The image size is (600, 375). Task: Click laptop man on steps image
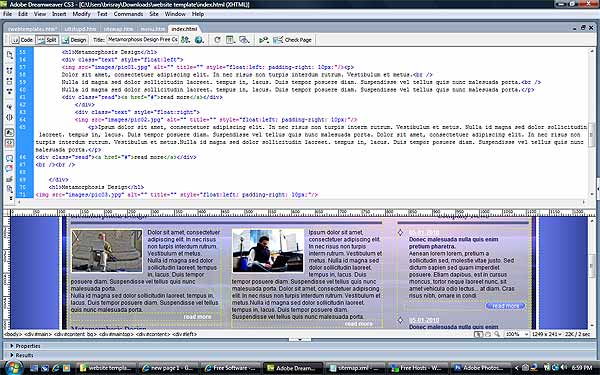(x=107, y=251)
